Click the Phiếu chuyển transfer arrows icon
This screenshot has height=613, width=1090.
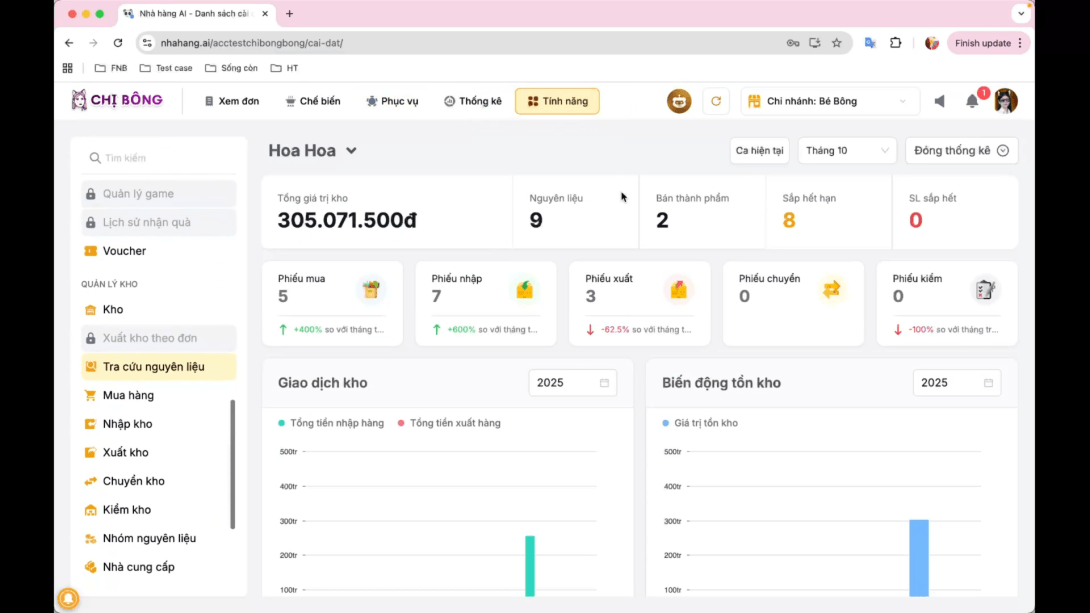point(832,289)
